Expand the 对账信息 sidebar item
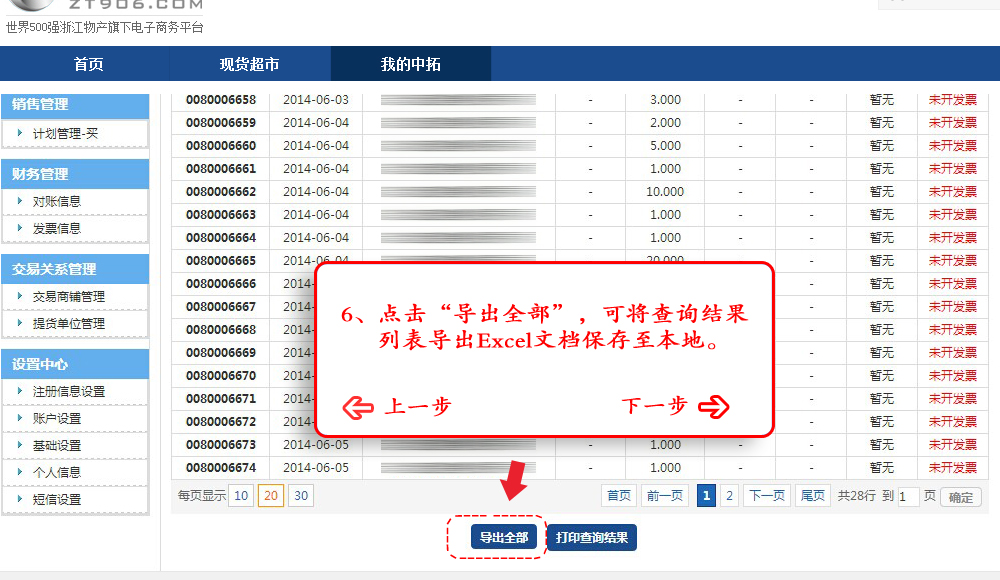The image size is (1000, 580). click(57, 201)
